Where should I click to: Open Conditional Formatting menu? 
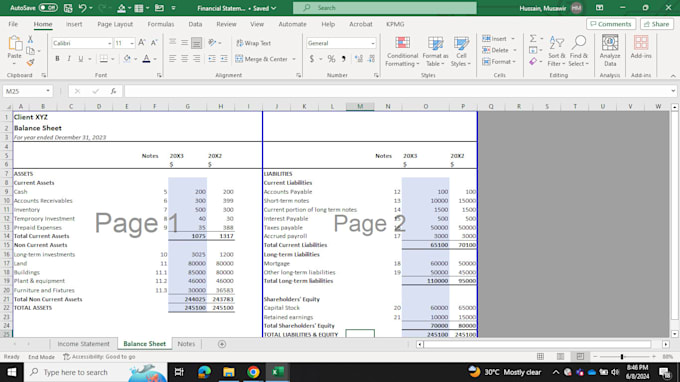(402, 51)
